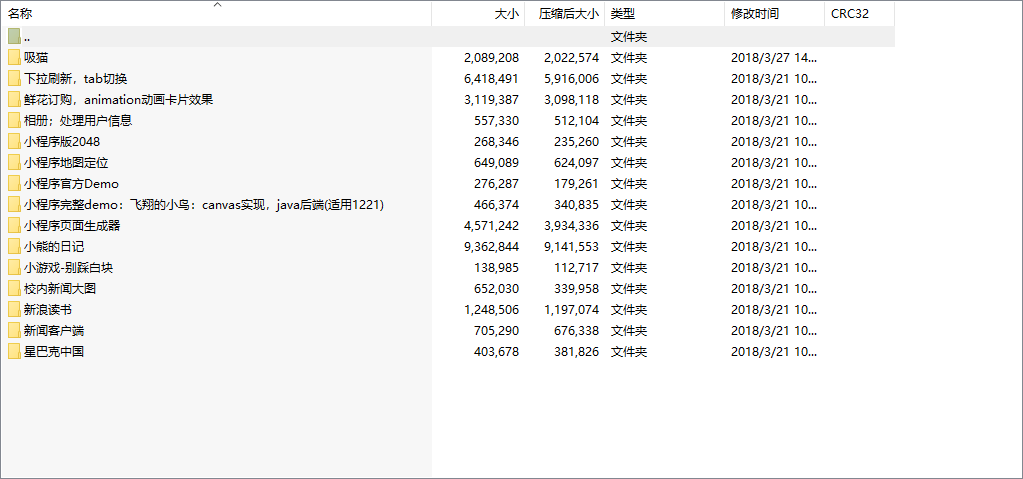This screenshot has width=1023, height=479.
Task: Select the 新闻客户端 folder name
Action: coord(54,330)
